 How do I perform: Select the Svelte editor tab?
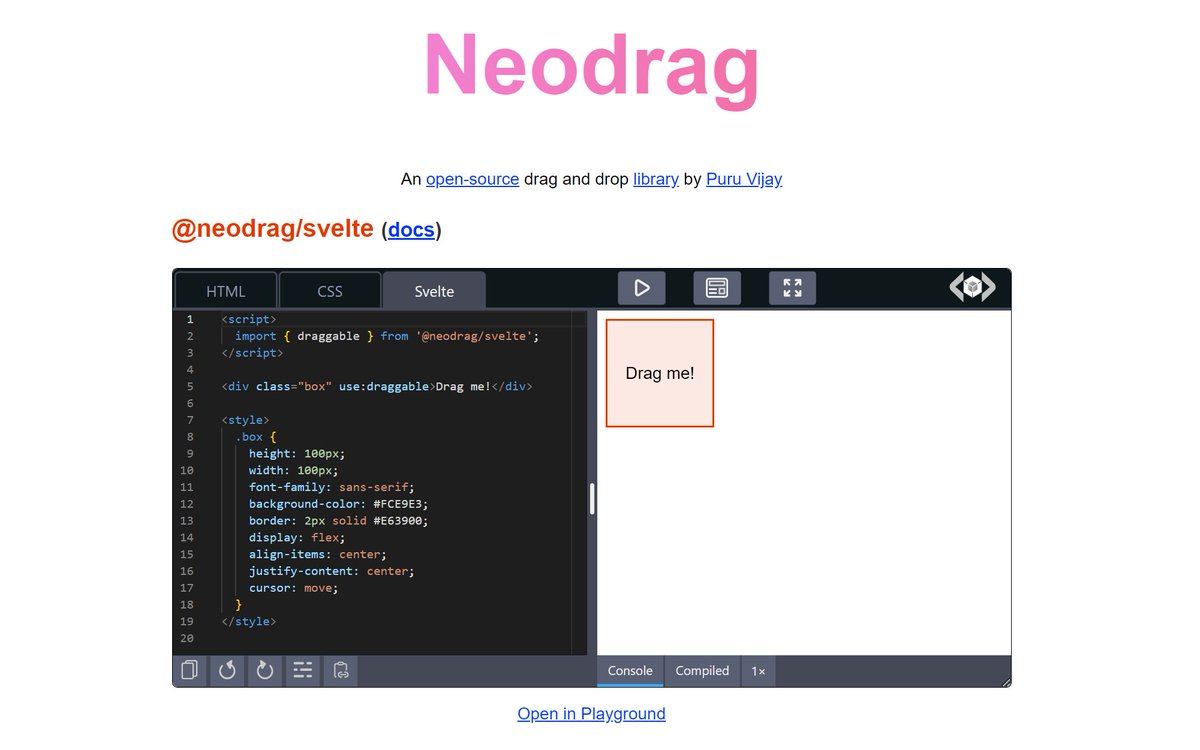pyautogui.click(x=434, y=291)
